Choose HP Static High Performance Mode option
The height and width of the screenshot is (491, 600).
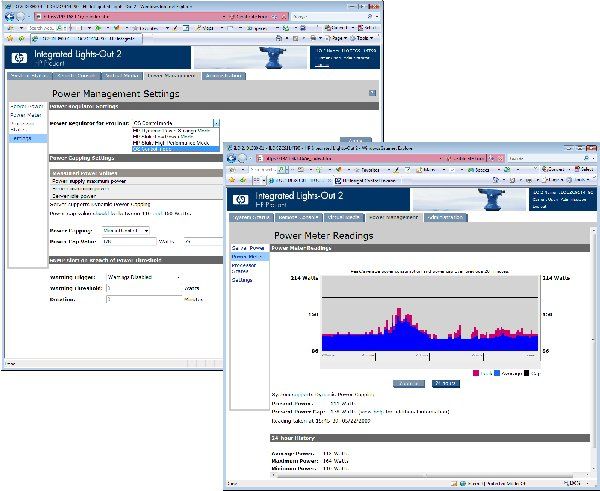(171, 143)
